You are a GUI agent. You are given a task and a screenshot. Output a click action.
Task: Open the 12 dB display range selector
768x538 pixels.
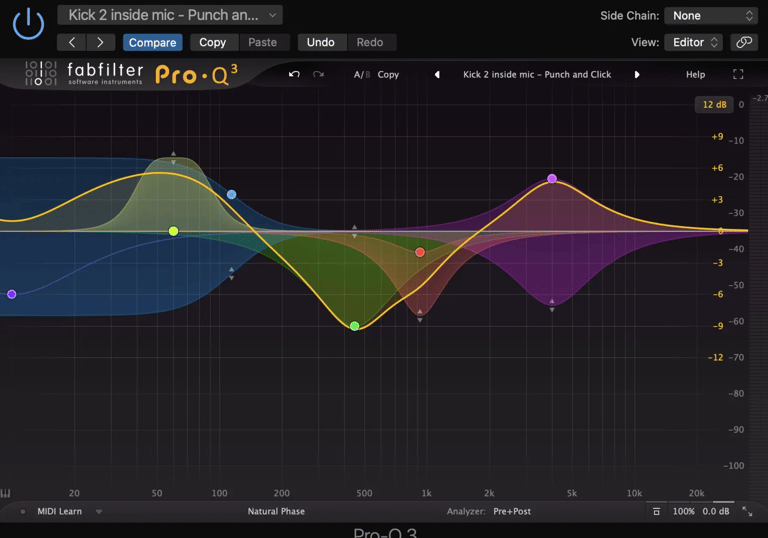tap(714, 104)
